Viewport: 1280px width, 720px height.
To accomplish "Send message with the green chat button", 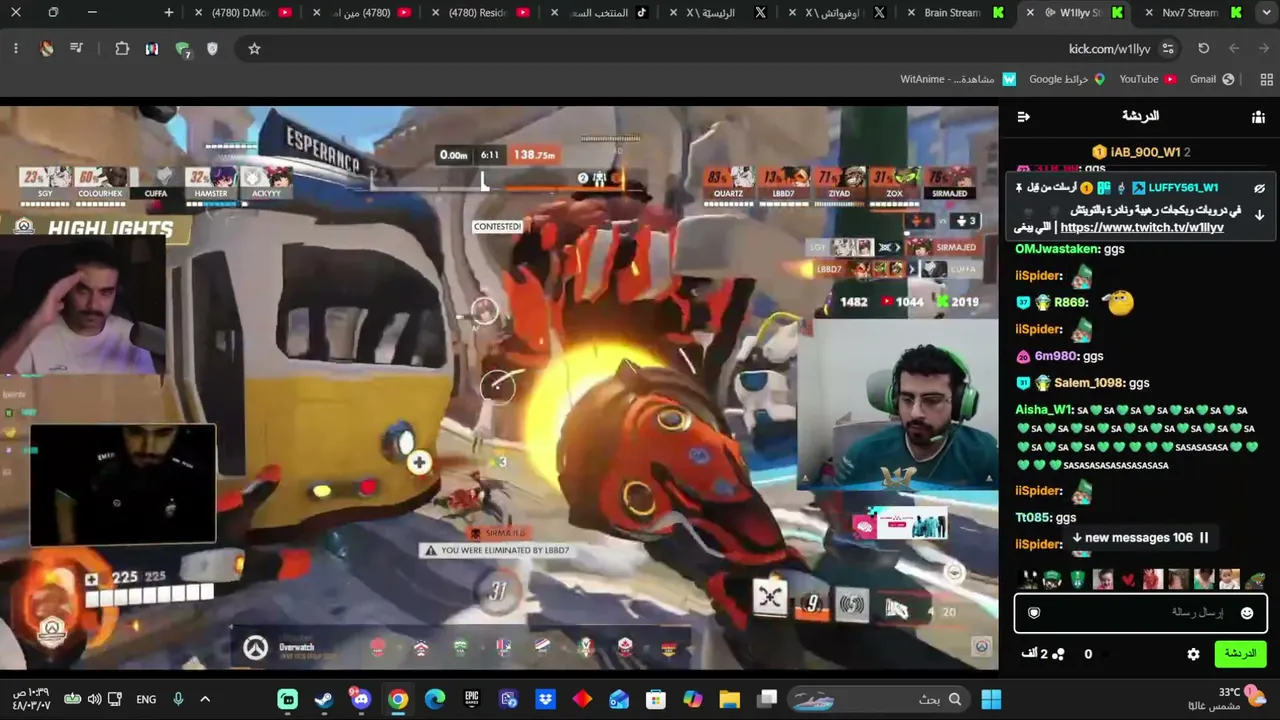I will tap(1240, 654).
